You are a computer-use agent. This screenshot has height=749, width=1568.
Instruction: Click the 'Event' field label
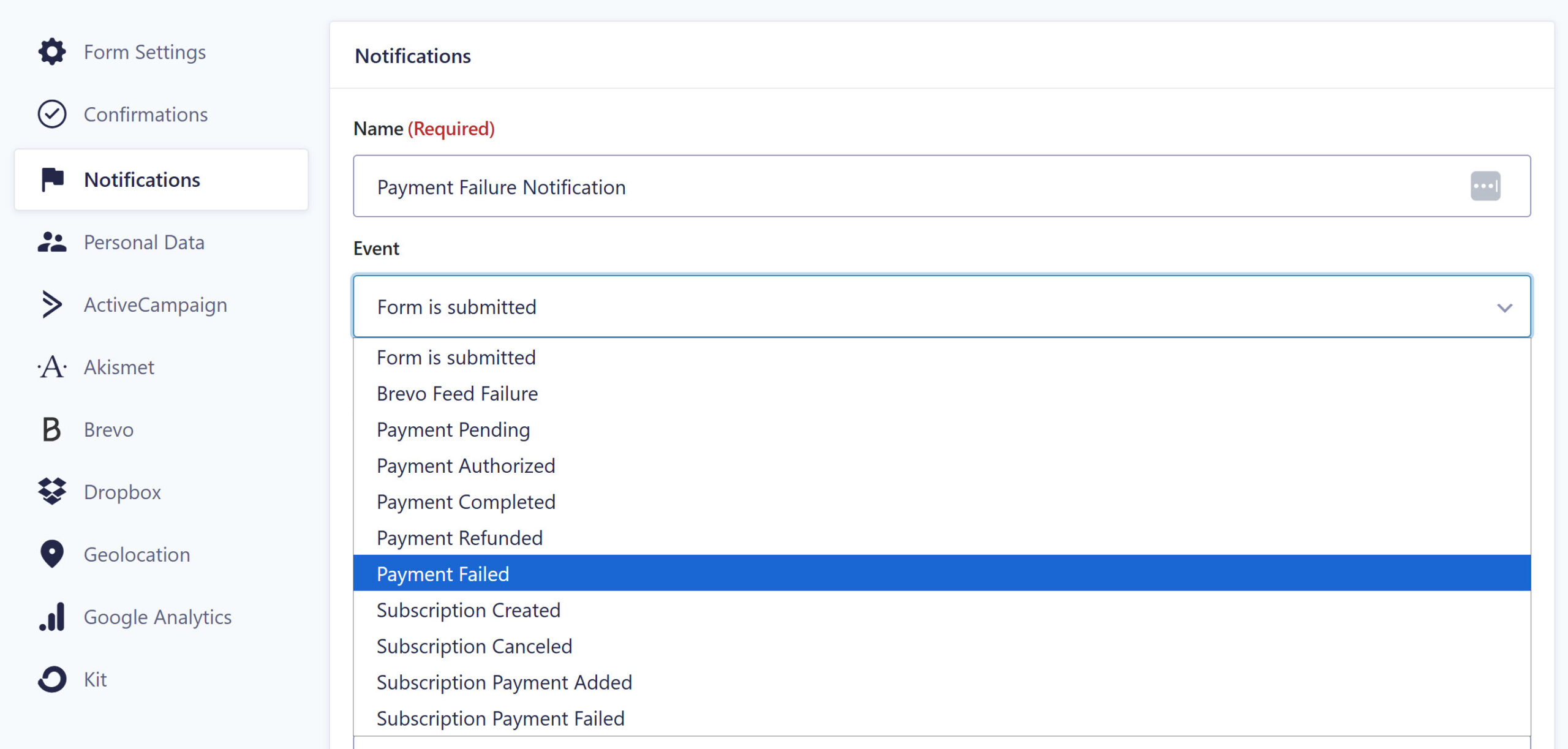pyautogui.click(x=376, y=249)
